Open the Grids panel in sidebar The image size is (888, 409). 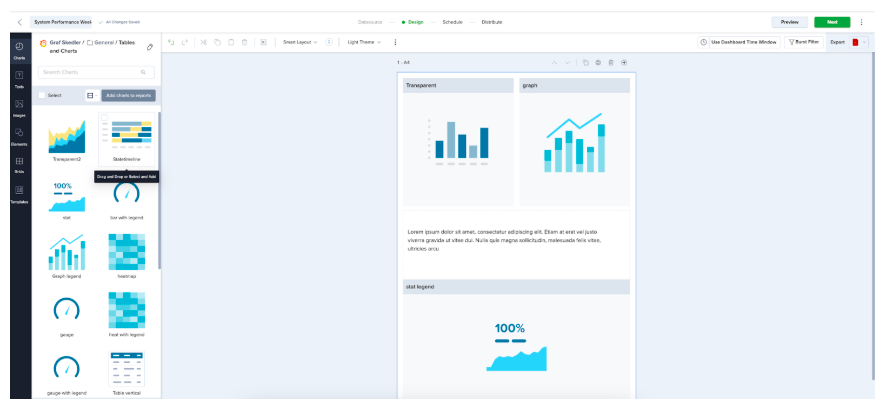20,164
